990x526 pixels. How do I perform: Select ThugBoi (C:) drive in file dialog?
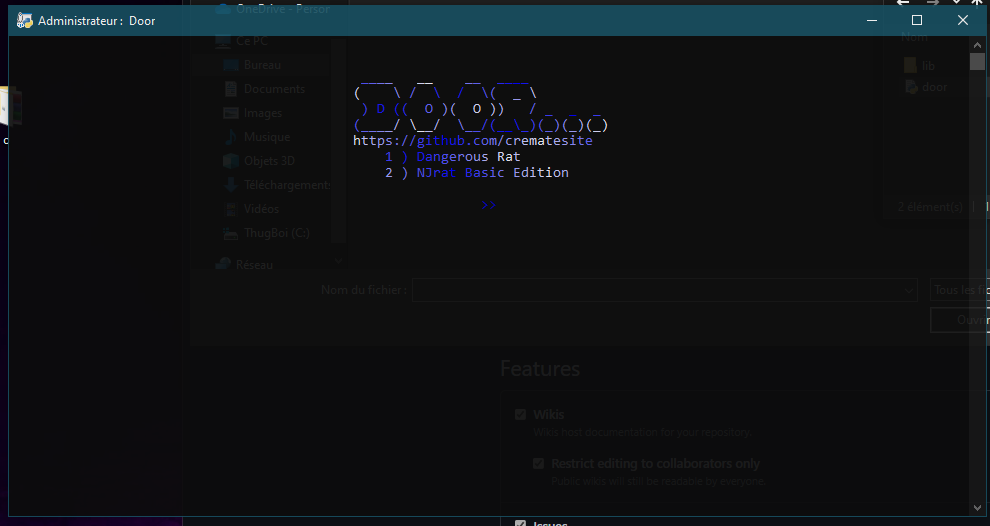tap(266, 233)
